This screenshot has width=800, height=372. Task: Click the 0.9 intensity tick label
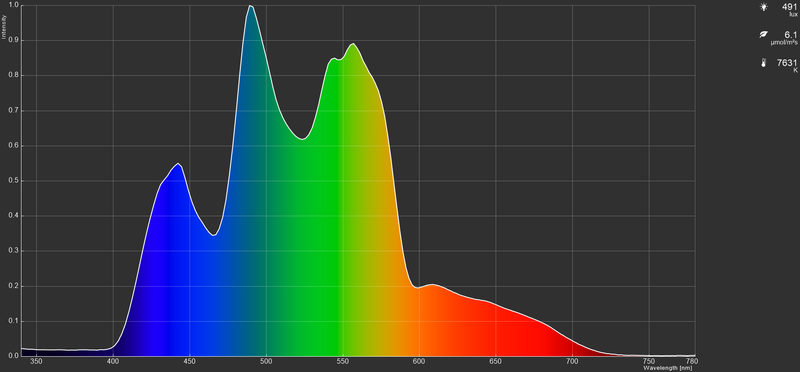(14, 40)
